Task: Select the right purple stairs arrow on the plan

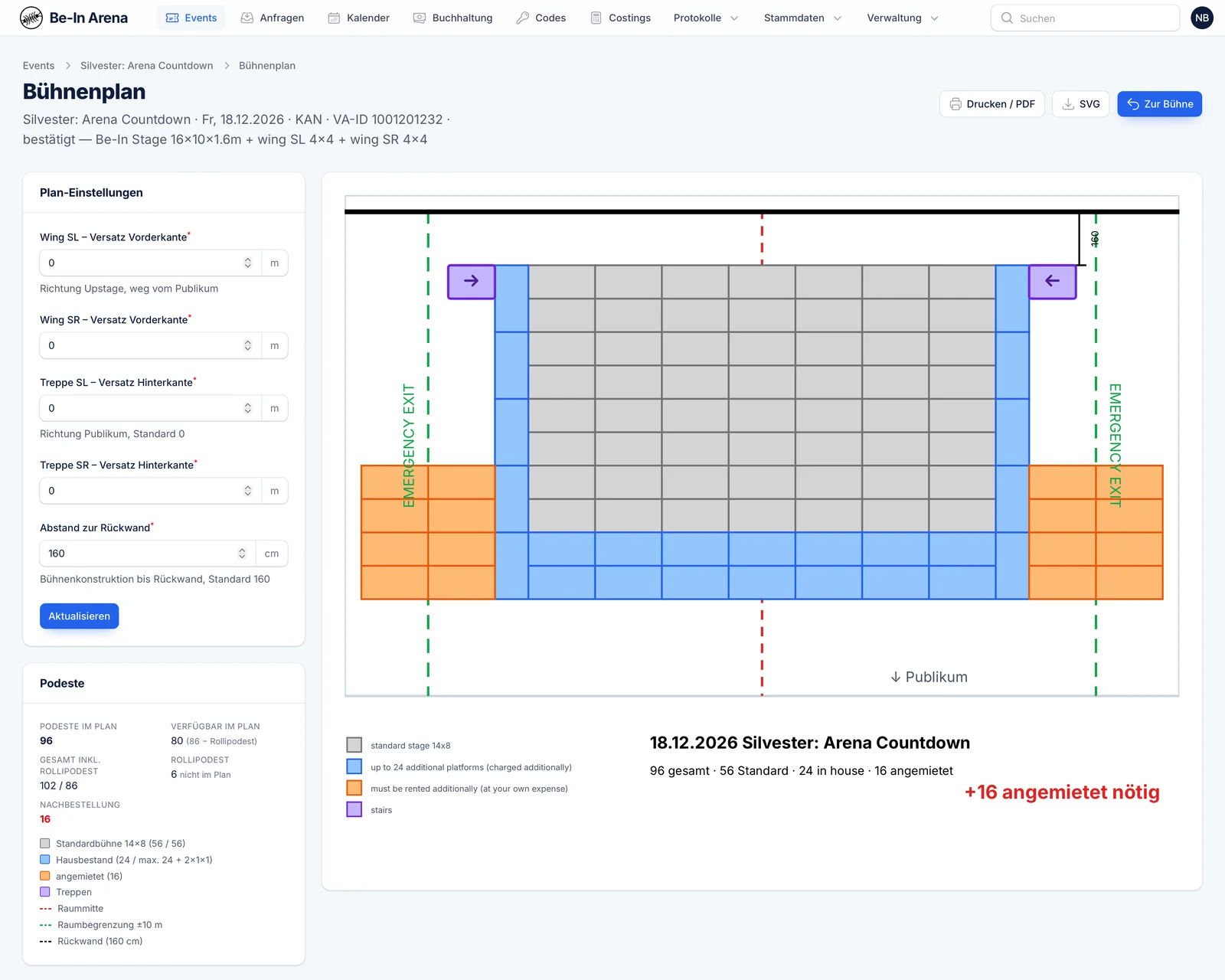Action: coord(1053,281)
